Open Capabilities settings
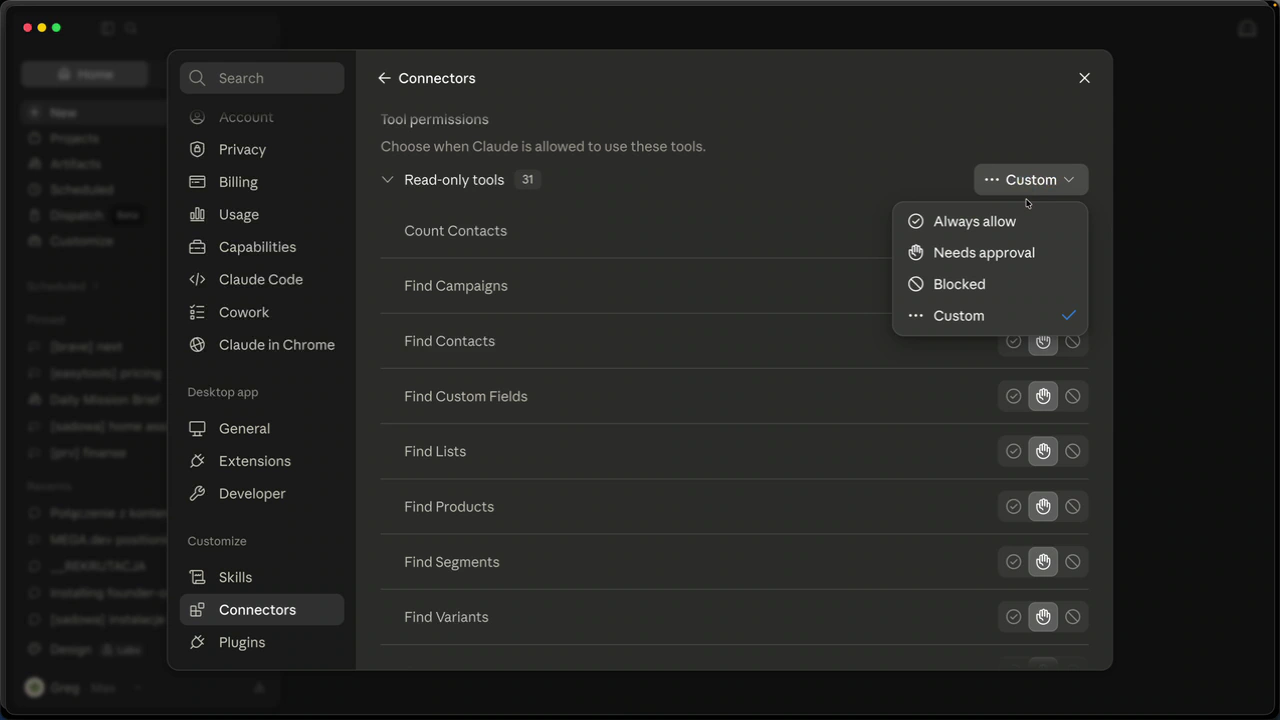 pos(262,247)
